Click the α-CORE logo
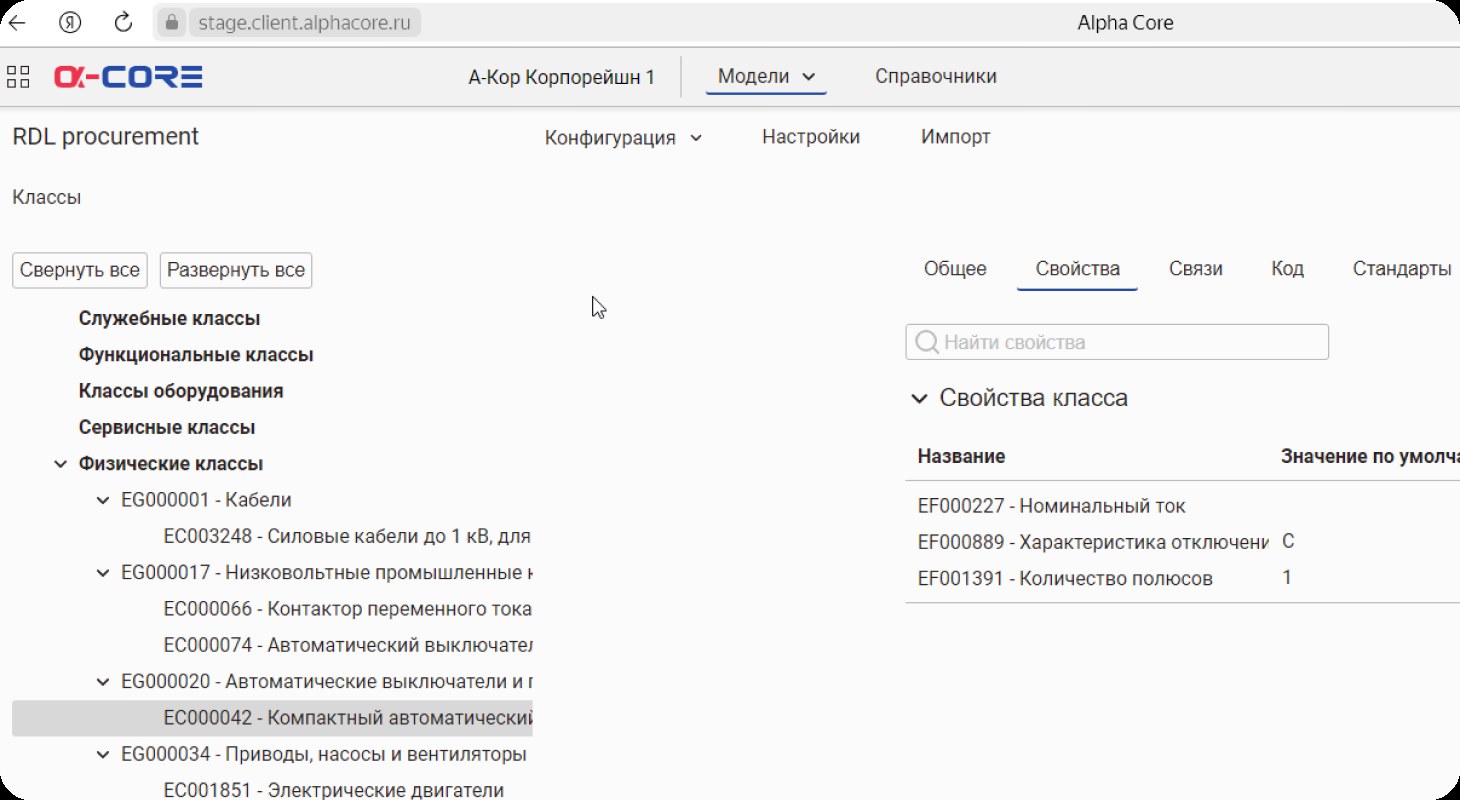 click(128, 76)
